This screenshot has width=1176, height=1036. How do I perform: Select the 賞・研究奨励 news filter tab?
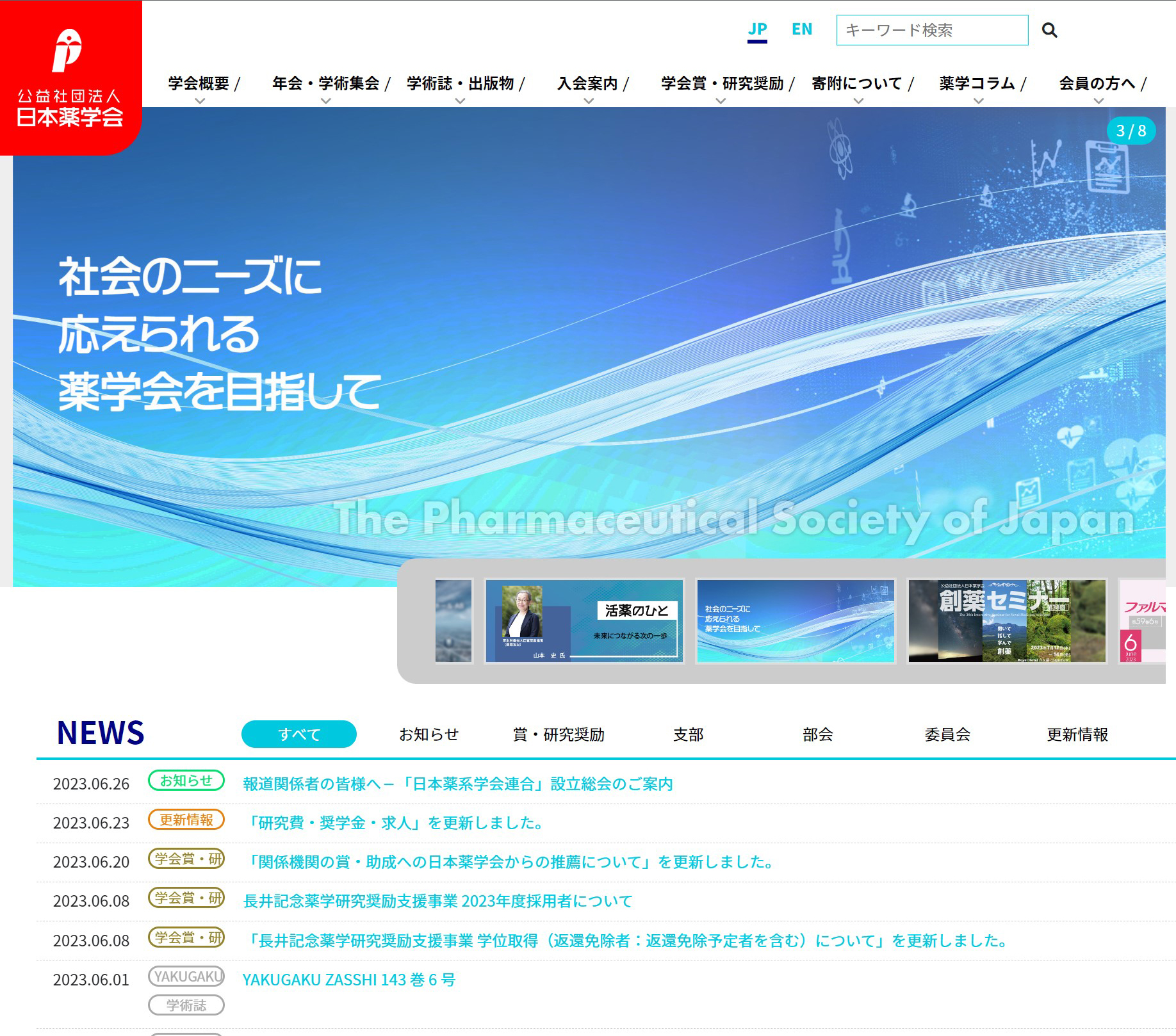pos(559,734)
